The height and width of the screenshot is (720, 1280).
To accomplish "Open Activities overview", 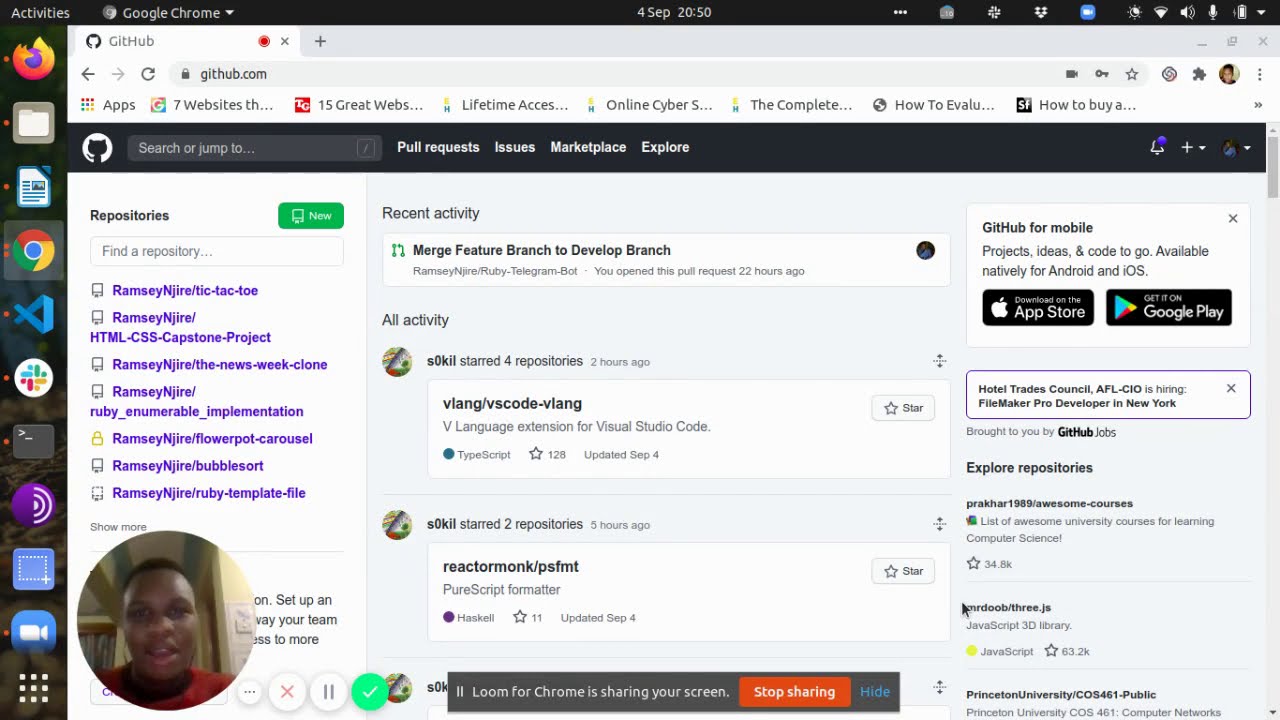I will pos(40,12).
